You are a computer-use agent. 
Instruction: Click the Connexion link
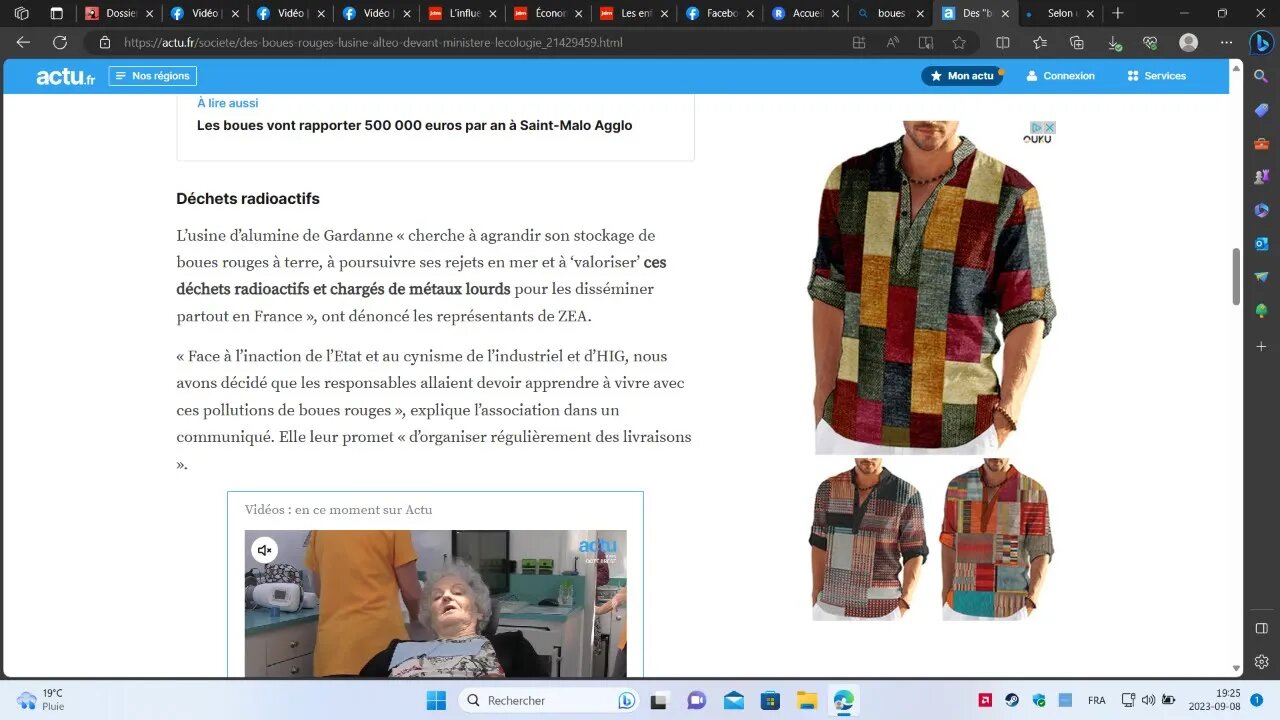coord(1060,76)
